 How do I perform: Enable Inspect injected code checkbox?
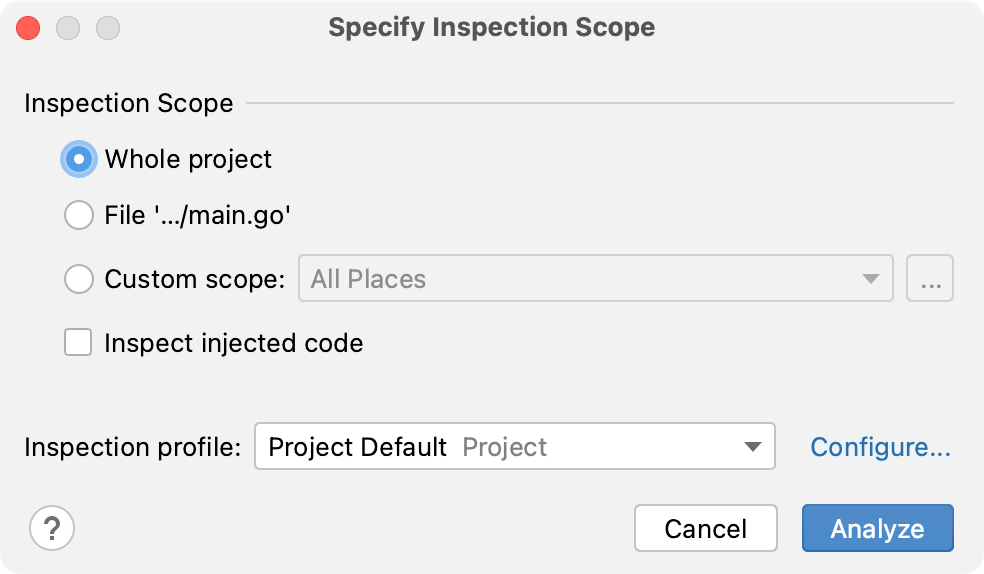pyautogui.click(x=78, y=343)
